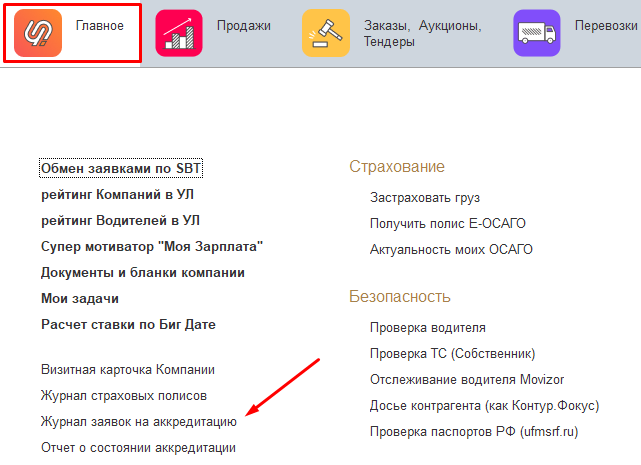Click the yellow auction gavel icon
Viewport: 641px width, 465px height.
(326, 33)
